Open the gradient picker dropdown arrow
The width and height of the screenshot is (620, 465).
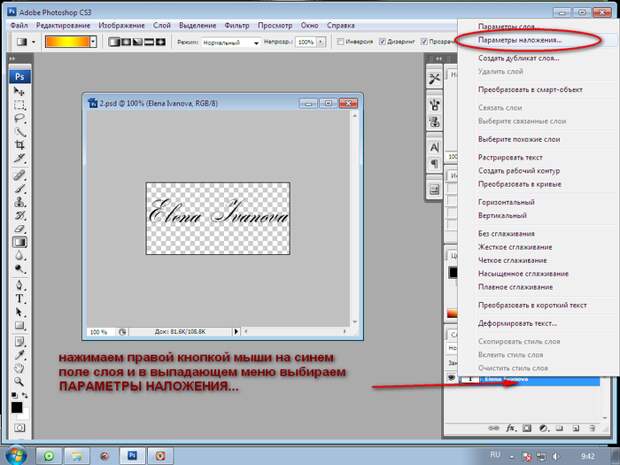pyautogui.click(x=93, y=42)
